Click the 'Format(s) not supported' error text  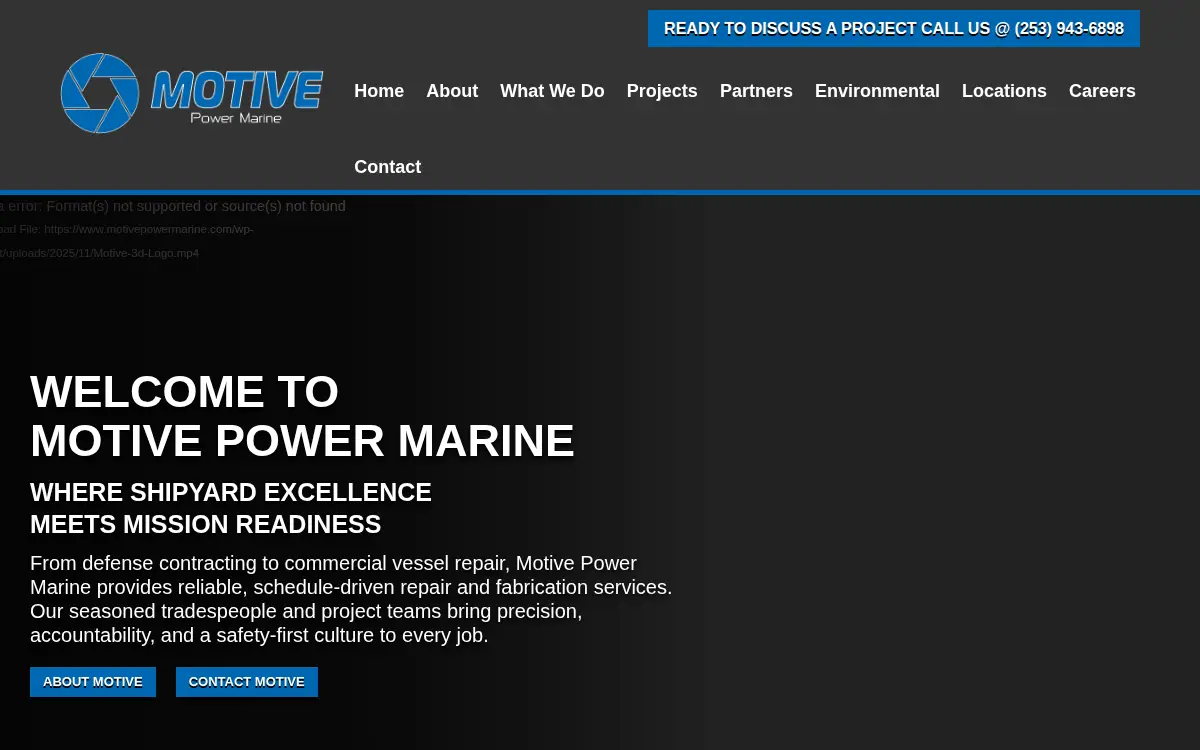(x=172, y=206)
